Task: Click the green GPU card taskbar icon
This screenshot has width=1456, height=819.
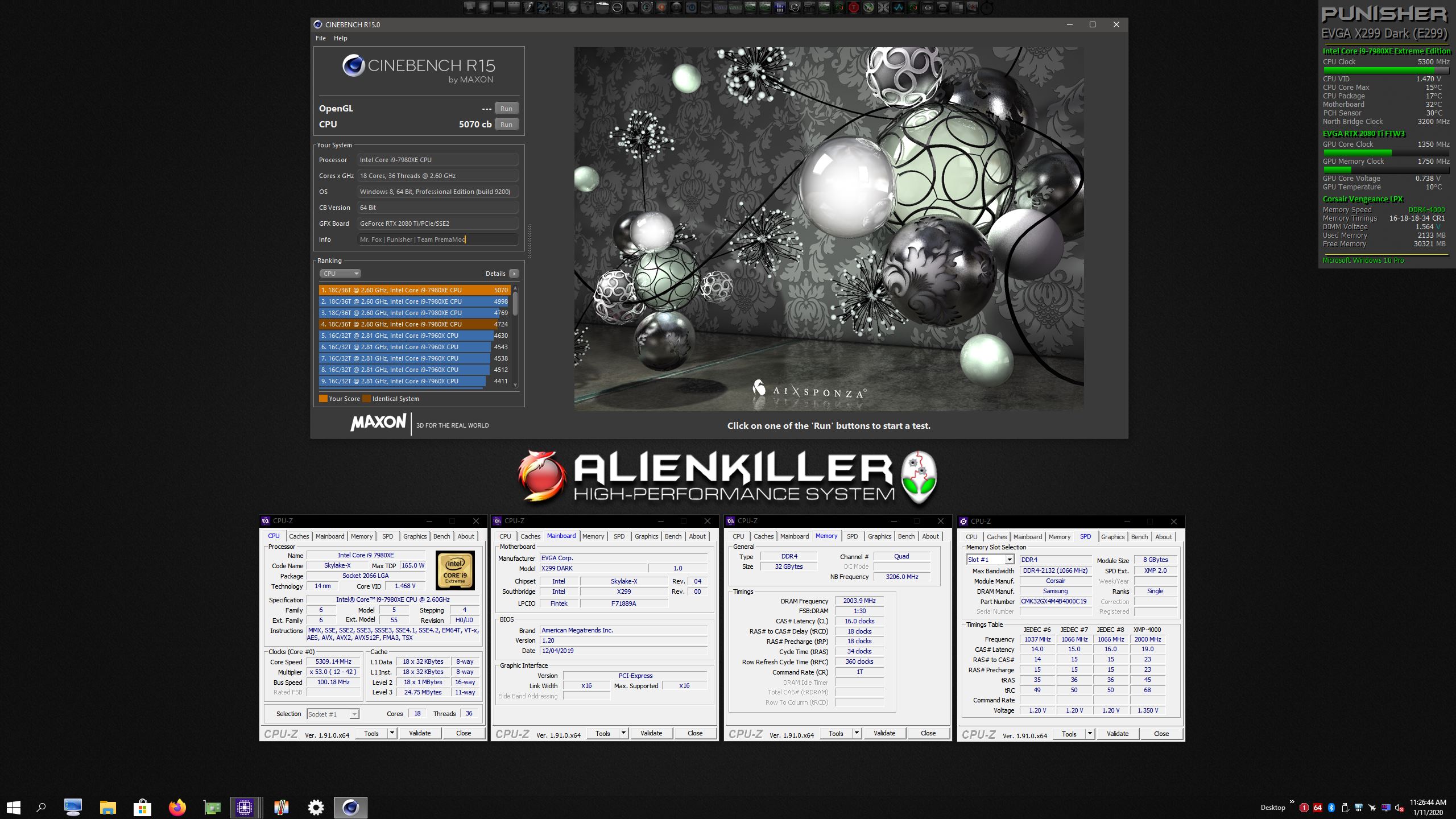Action: click(x=212, y=807)
